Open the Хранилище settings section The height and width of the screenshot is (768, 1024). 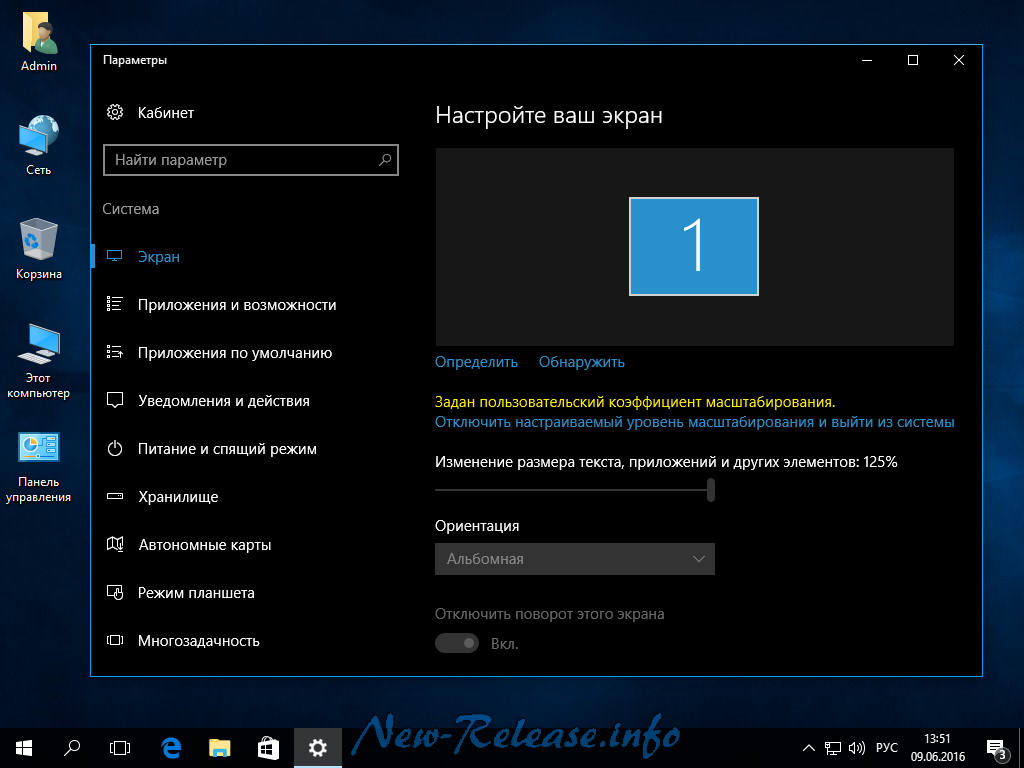(178, 497)
